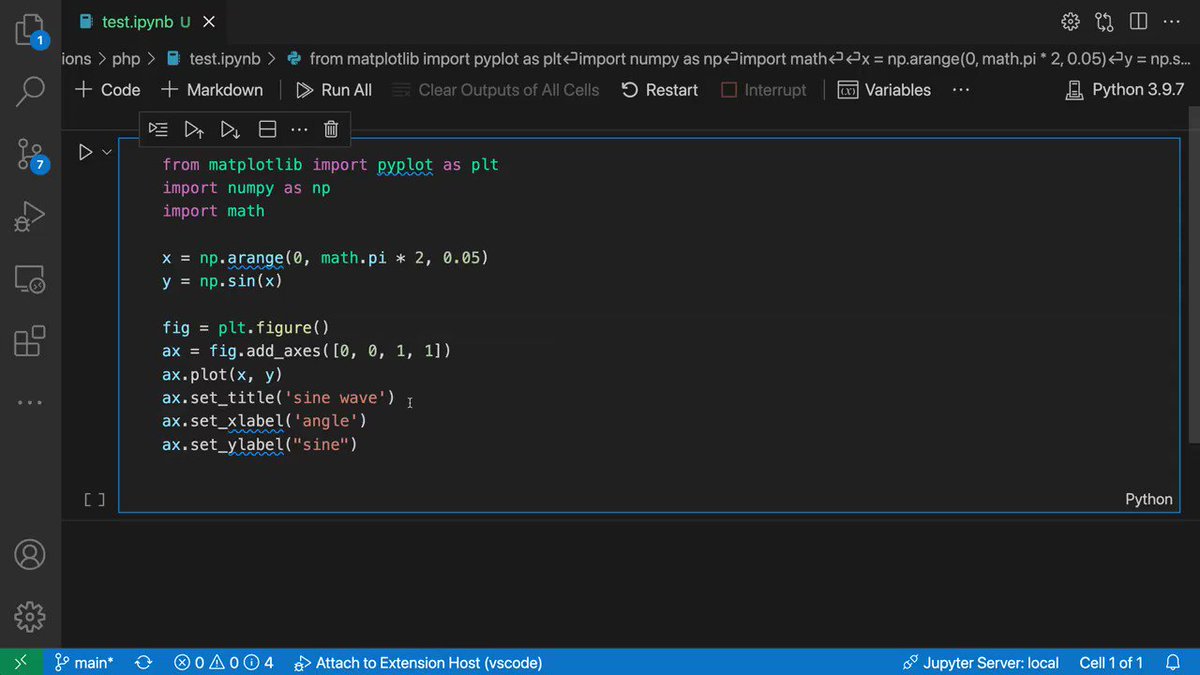Split cell icon in cell toolbar
The image size is (1200, 675).
click(x=267, y=129)
